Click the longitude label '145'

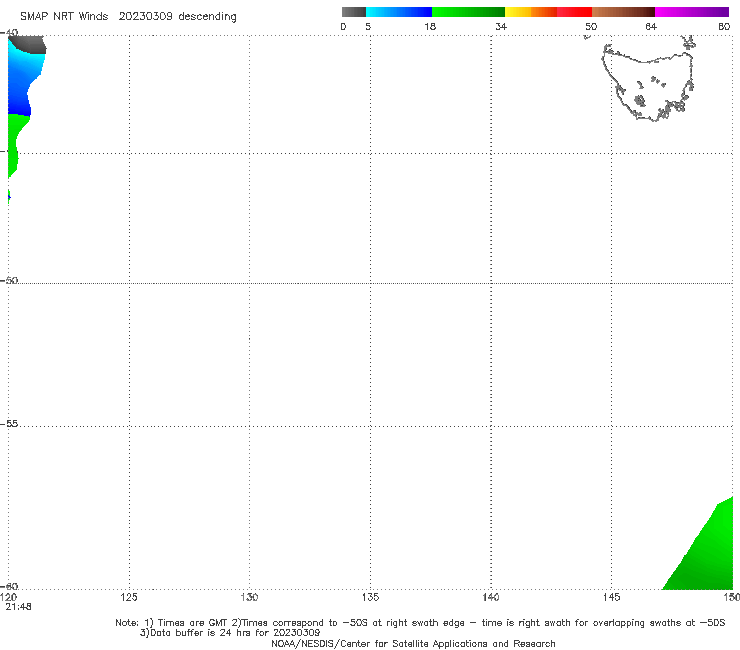coord(611,597)
